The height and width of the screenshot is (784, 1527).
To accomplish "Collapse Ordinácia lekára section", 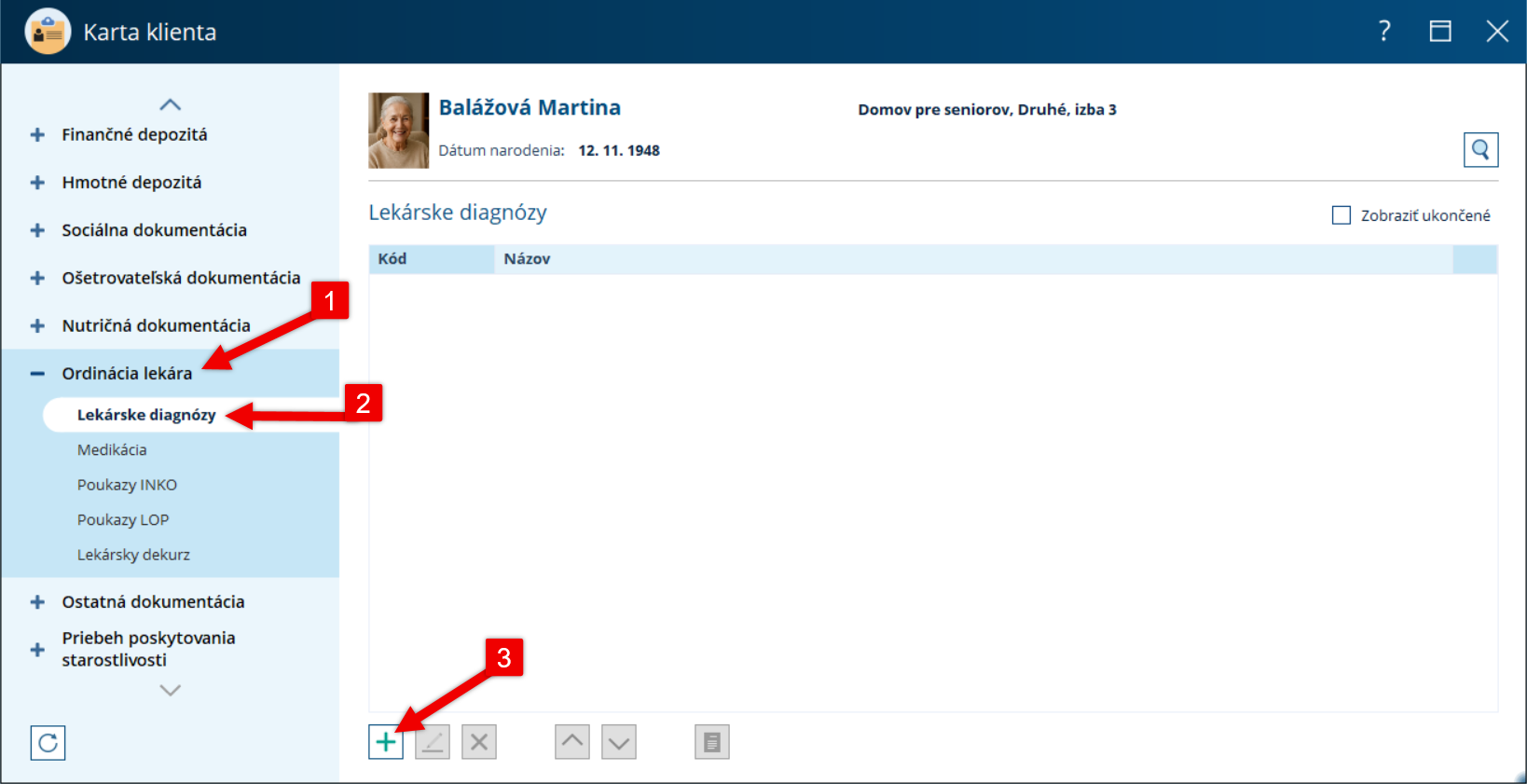I will (37, 373).
